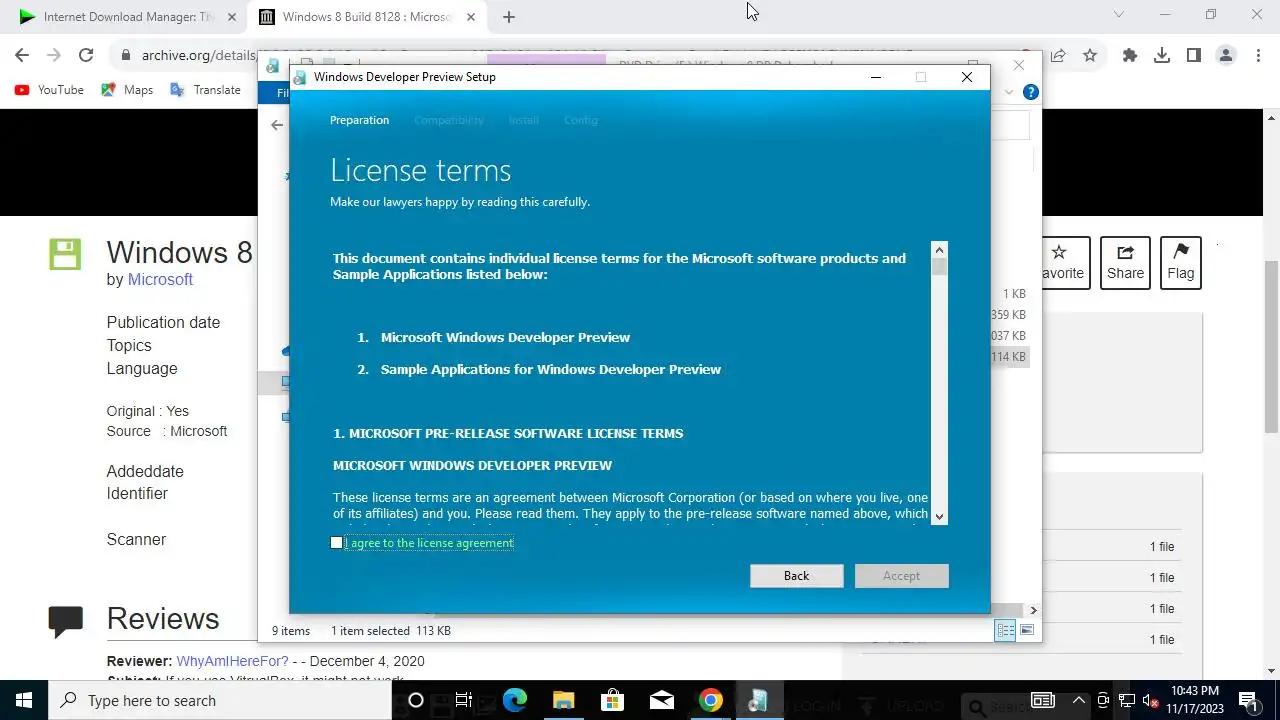The width and height of the screenshot is (1280, 720).
Task: Bookmark this page with the star icon
Action: tap(1090, 56)
